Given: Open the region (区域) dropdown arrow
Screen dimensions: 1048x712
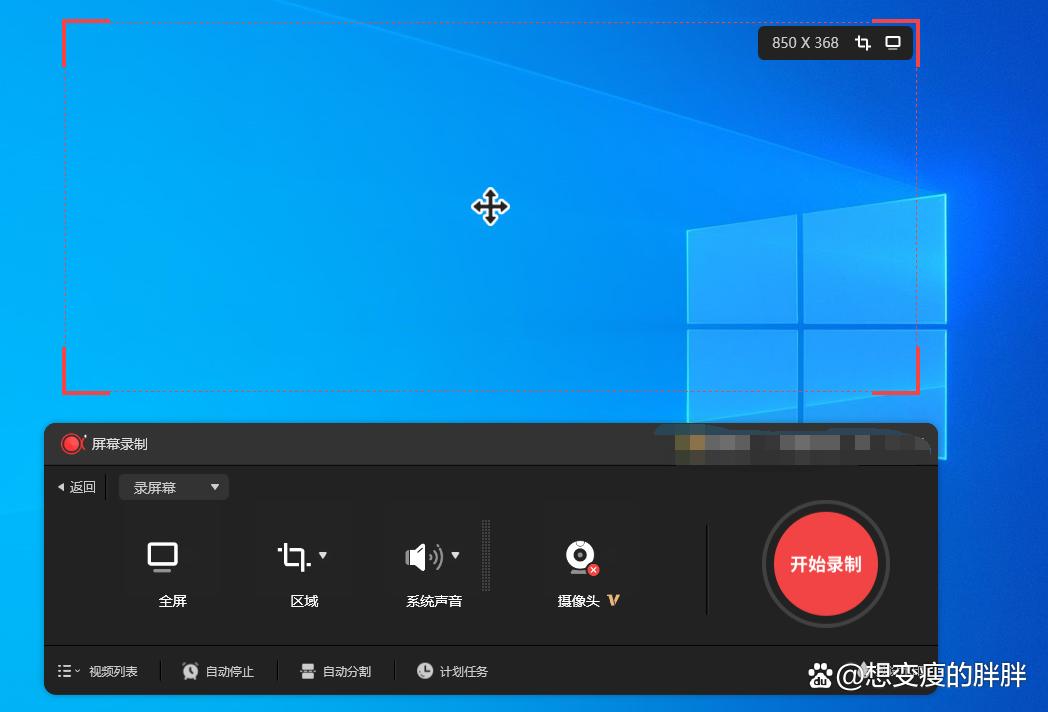Looking at the screenshot, I should click(323, 555).
